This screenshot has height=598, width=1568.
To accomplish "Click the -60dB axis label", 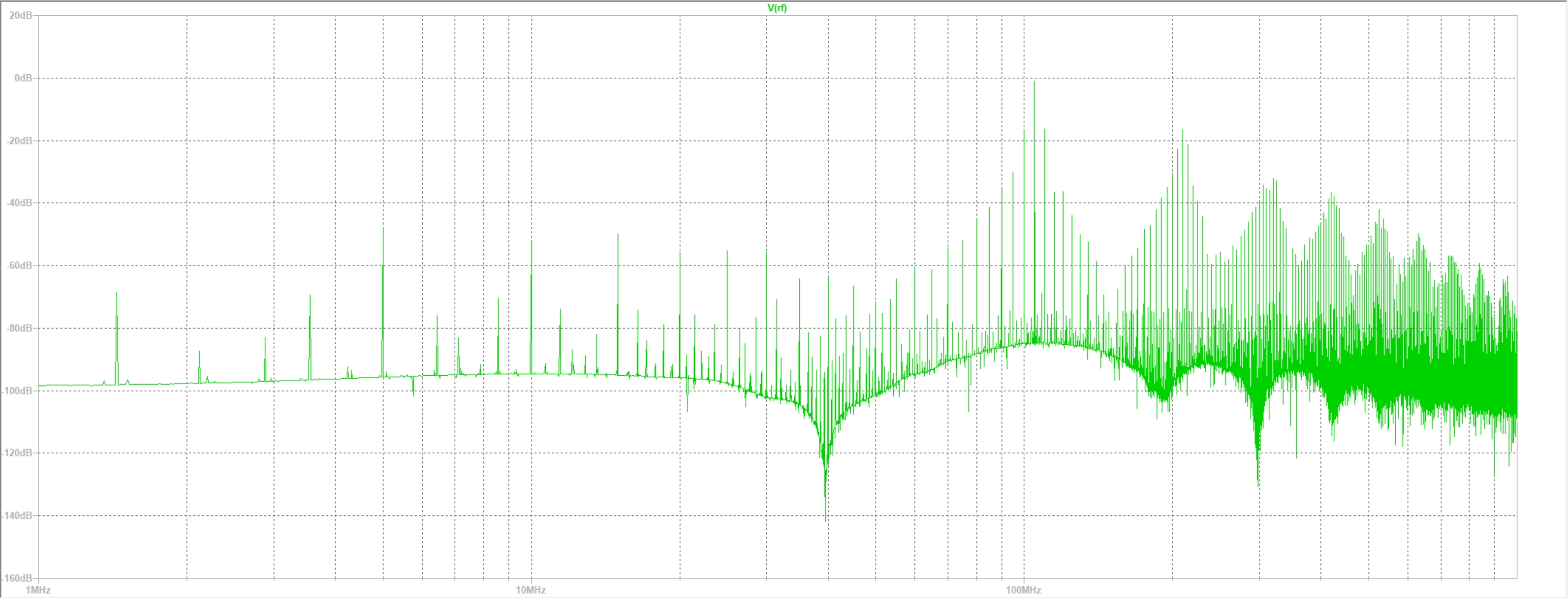I will [20, 265].
